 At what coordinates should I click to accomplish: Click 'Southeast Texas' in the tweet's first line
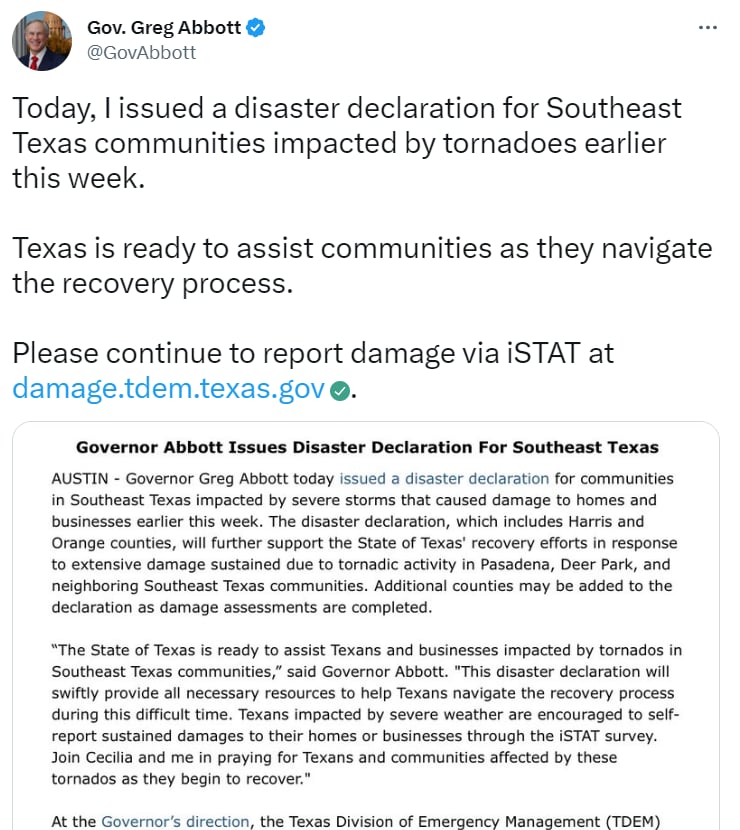pos(613,108)
